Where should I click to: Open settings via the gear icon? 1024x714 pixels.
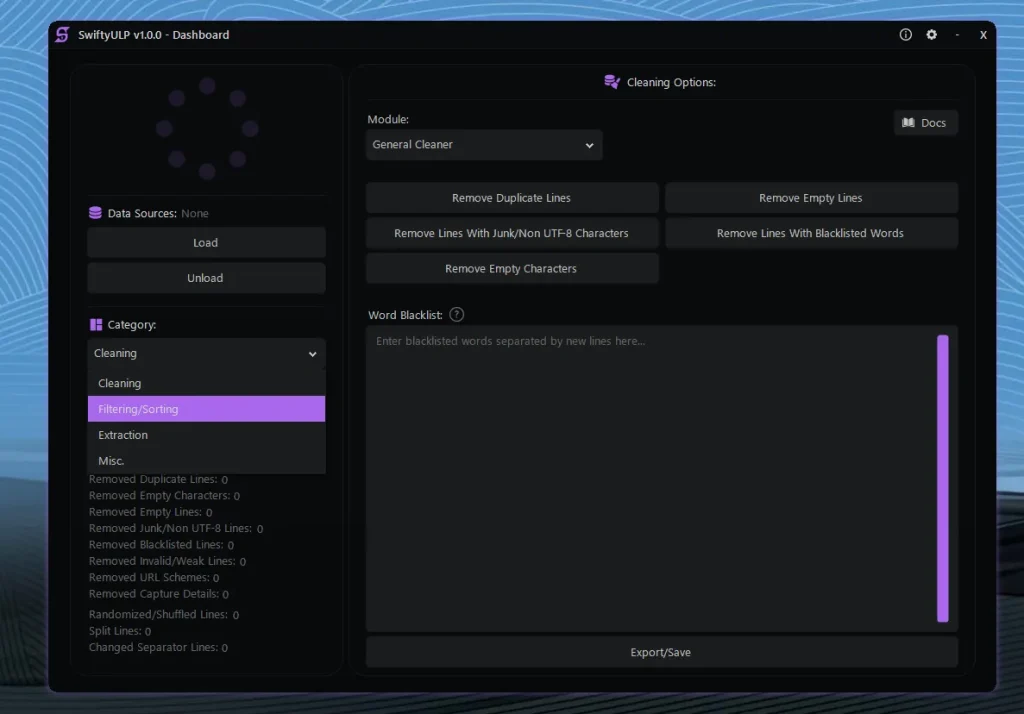tap(931, 34)
